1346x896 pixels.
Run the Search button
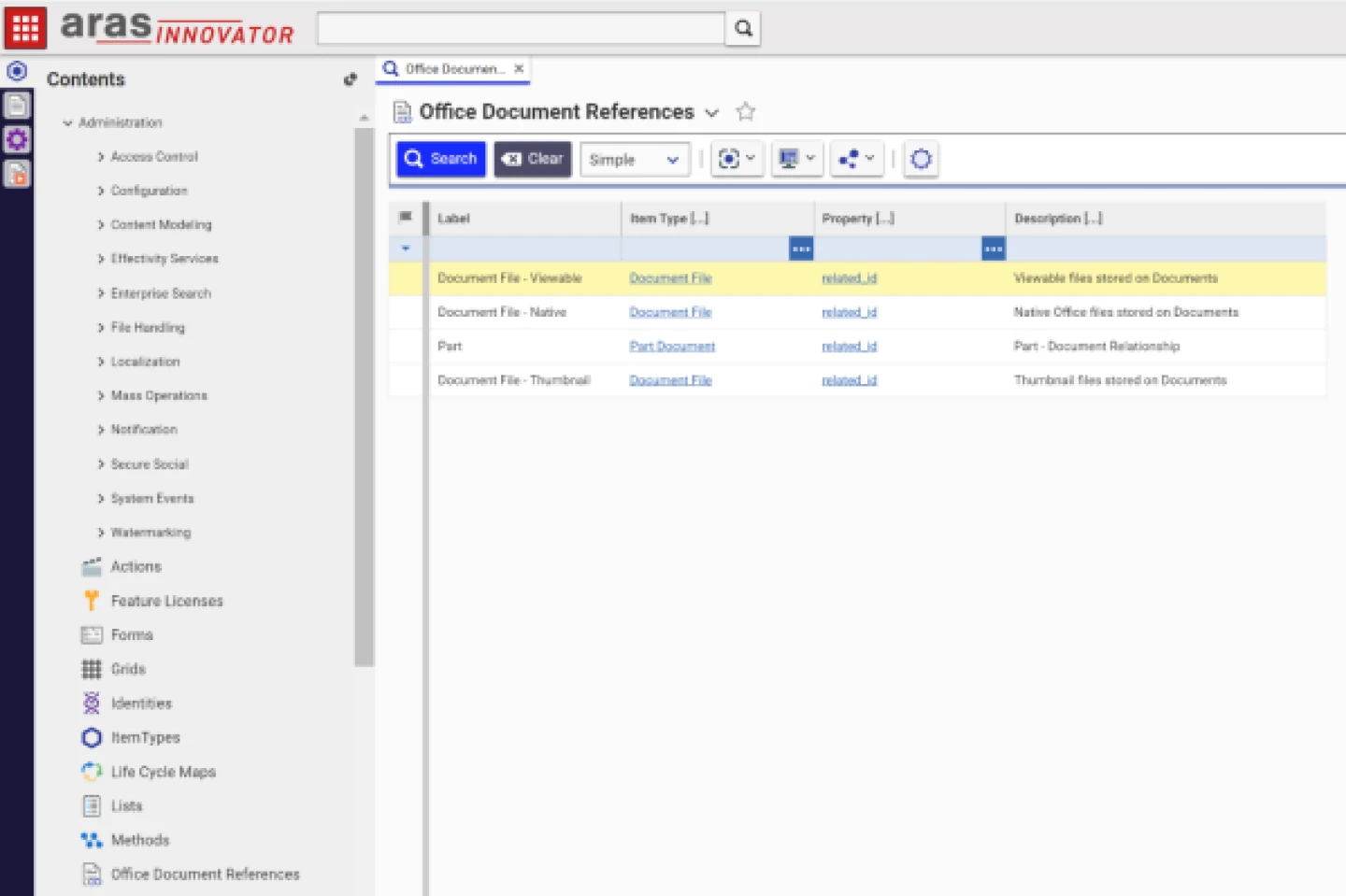point(441,159)
